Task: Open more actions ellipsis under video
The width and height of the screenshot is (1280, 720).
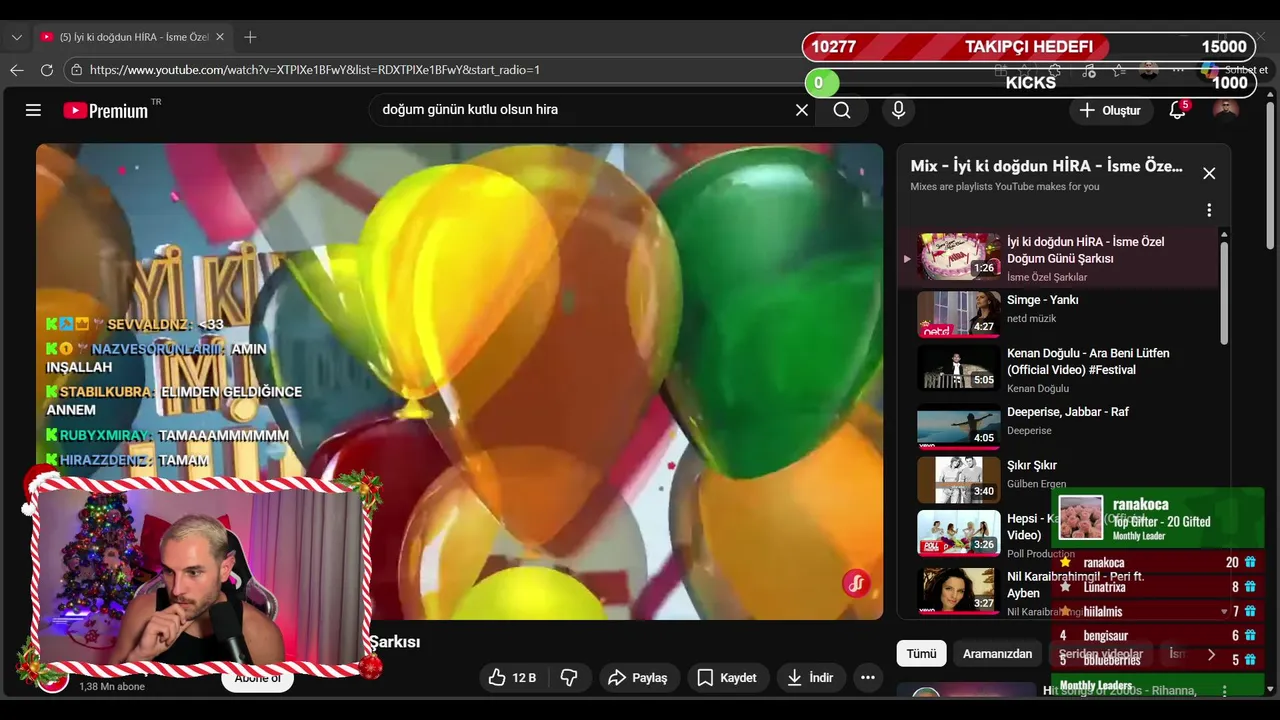Action: click(x=868, y=678)
